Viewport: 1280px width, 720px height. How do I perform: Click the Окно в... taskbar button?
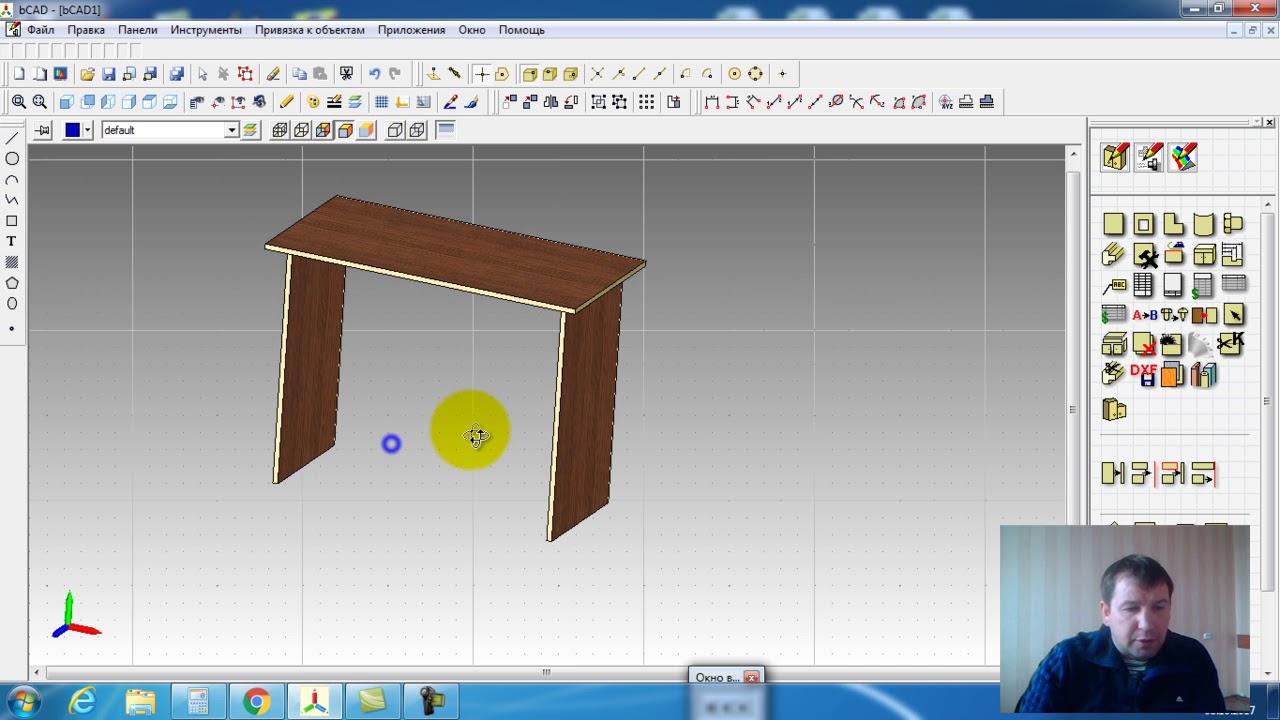(717, 678)
